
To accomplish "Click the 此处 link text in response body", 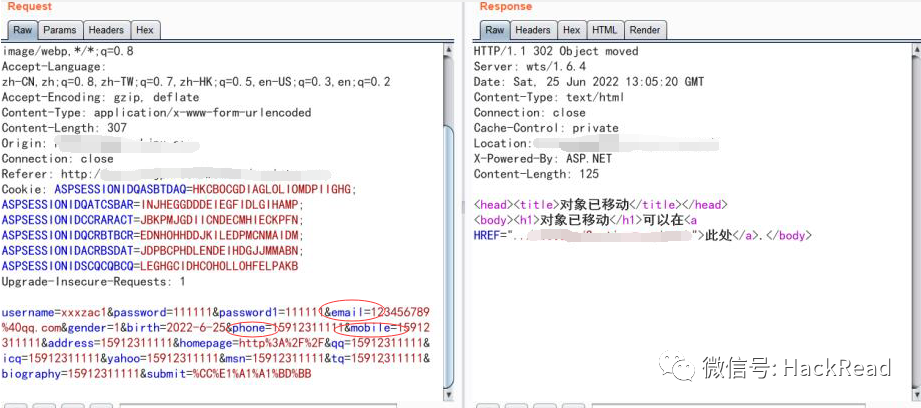I will coord(718,235).
